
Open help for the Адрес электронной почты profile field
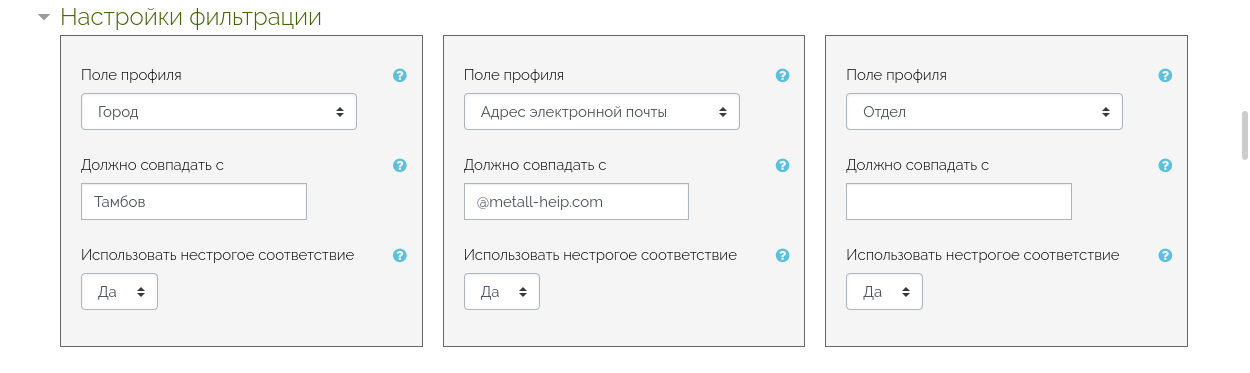pyautogui.click(x=783, y=75)
